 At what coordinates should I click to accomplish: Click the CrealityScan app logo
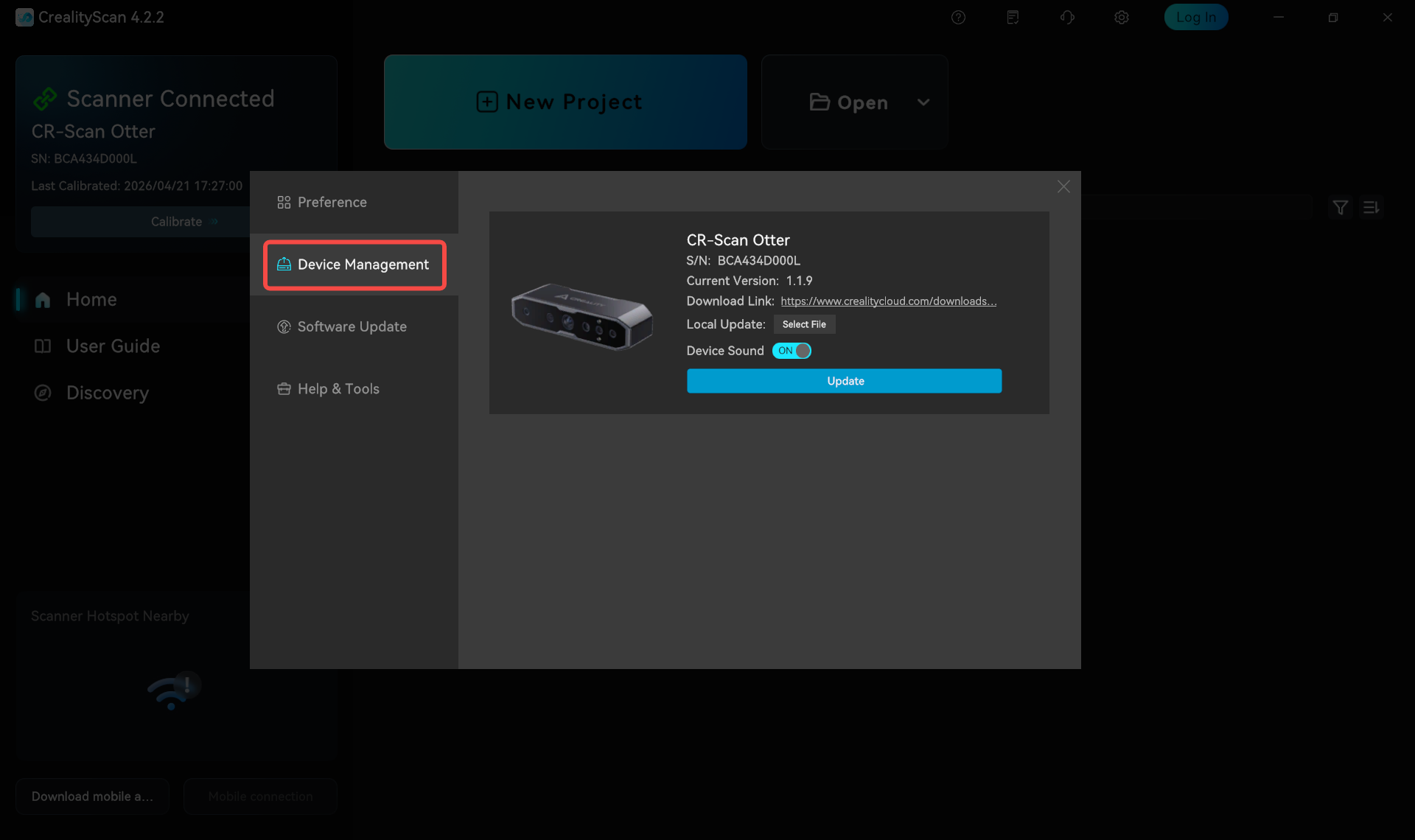24,17
